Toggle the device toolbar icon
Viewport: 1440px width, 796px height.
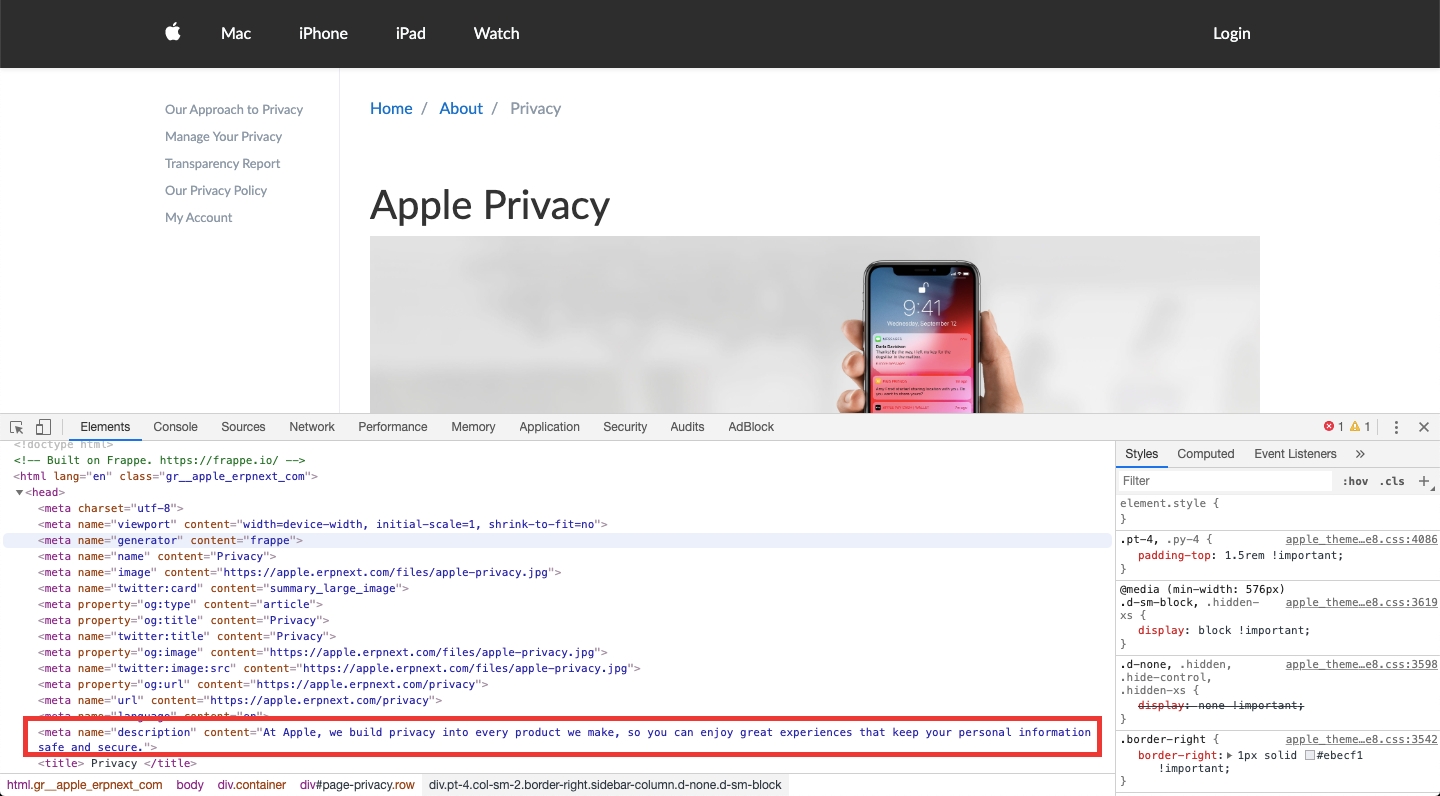(x=43, y=427)
